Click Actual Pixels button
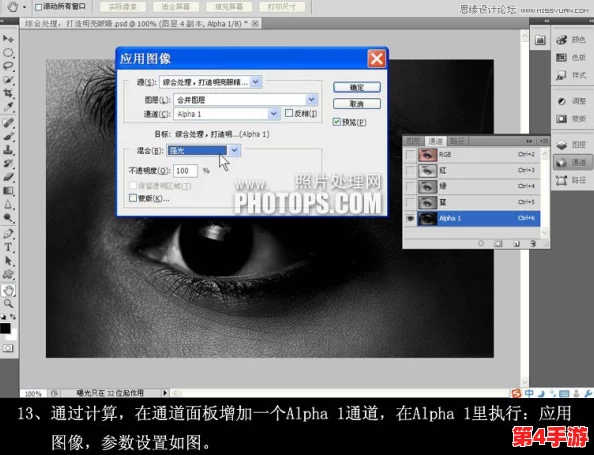The height and width of the screenshot is (455, 594). pos(123,7)
